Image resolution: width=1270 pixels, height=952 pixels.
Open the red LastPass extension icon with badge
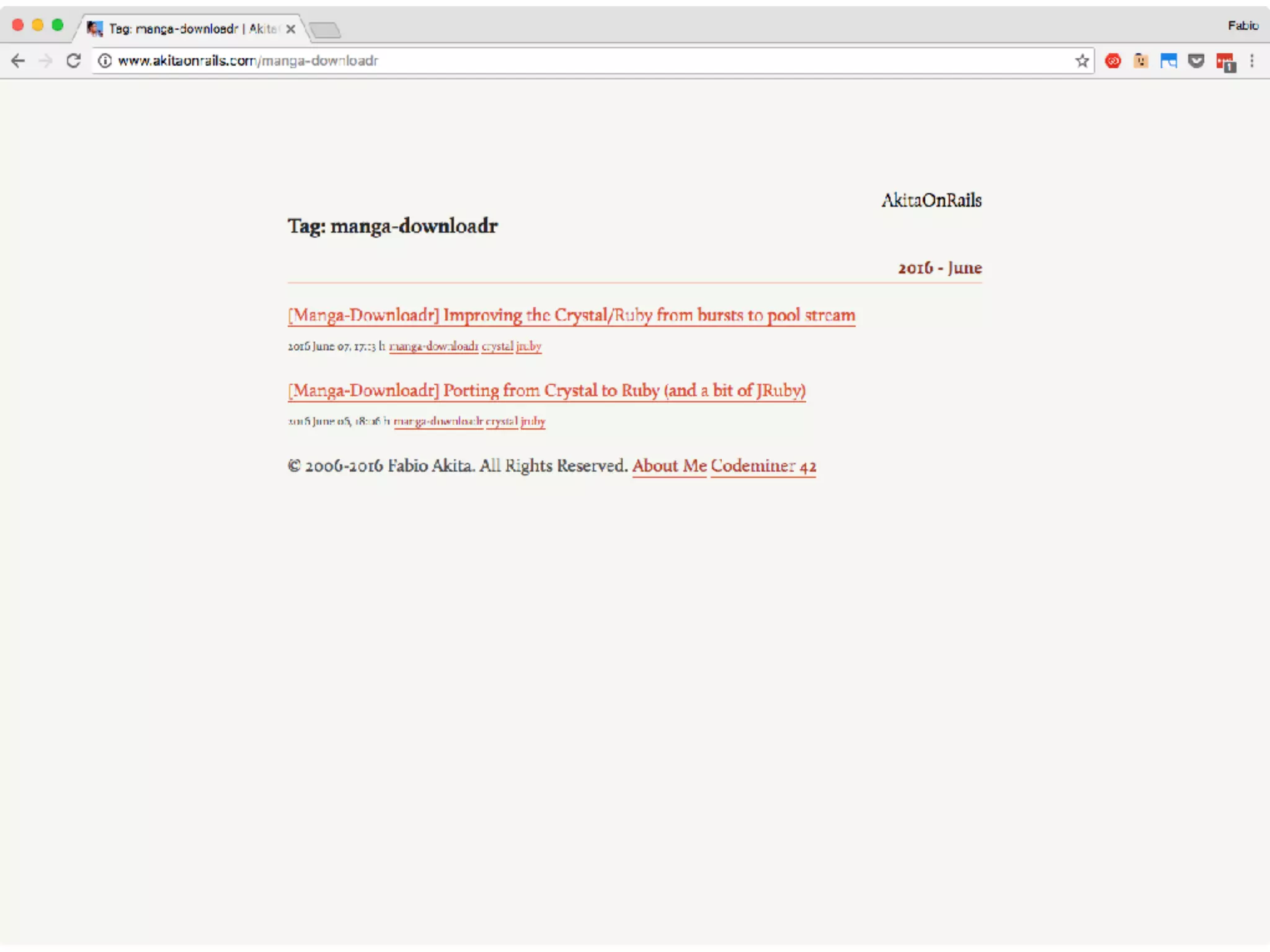tap(1225, 62)
